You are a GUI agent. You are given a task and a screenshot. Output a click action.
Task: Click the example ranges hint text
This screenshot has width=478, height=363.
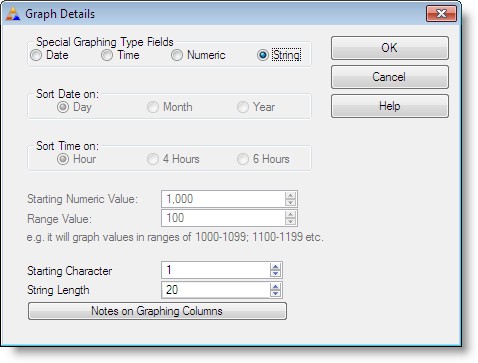point(175,237)
